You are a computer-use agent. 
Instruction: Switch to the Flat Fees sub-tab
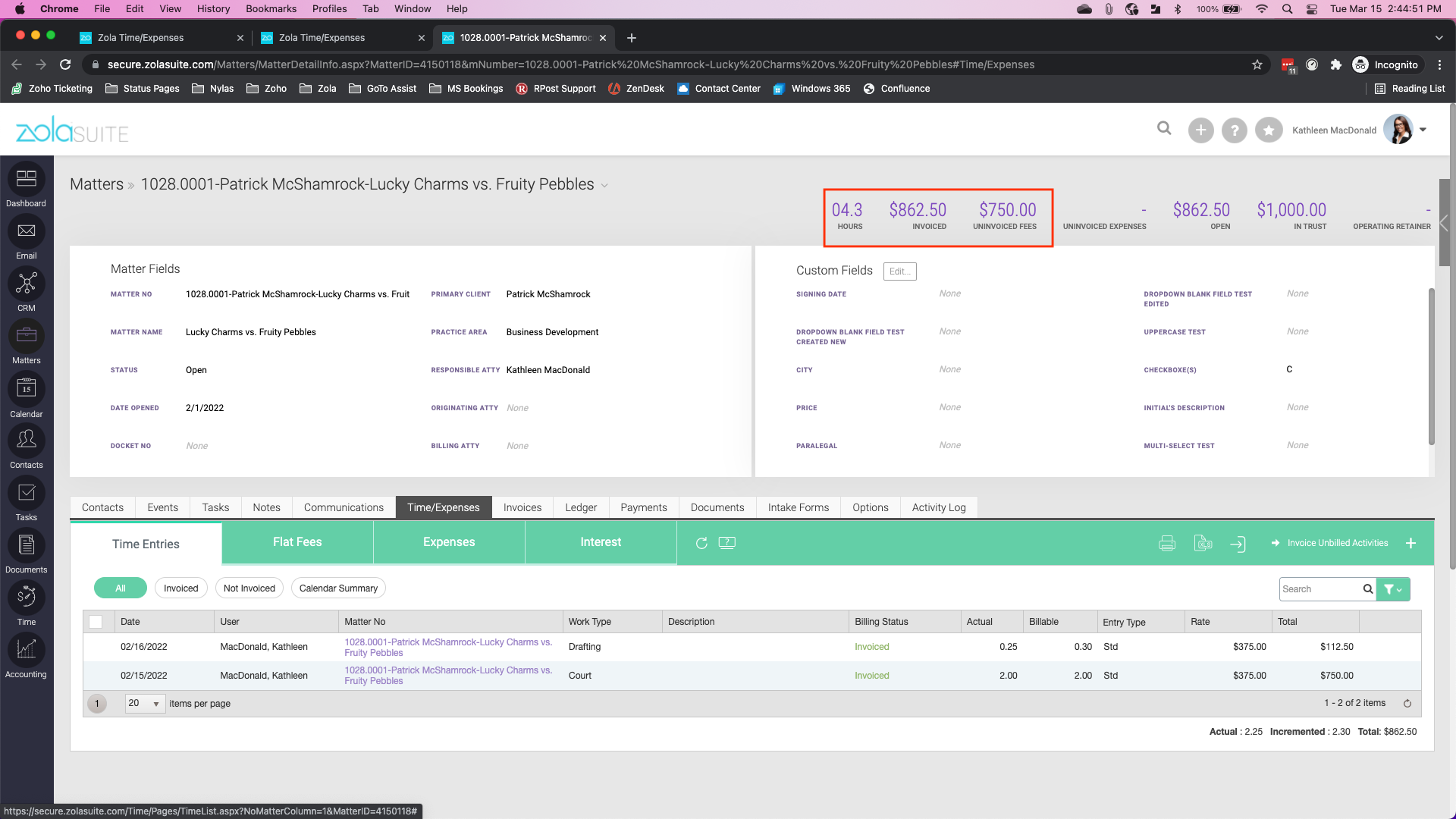pos(297,542)
